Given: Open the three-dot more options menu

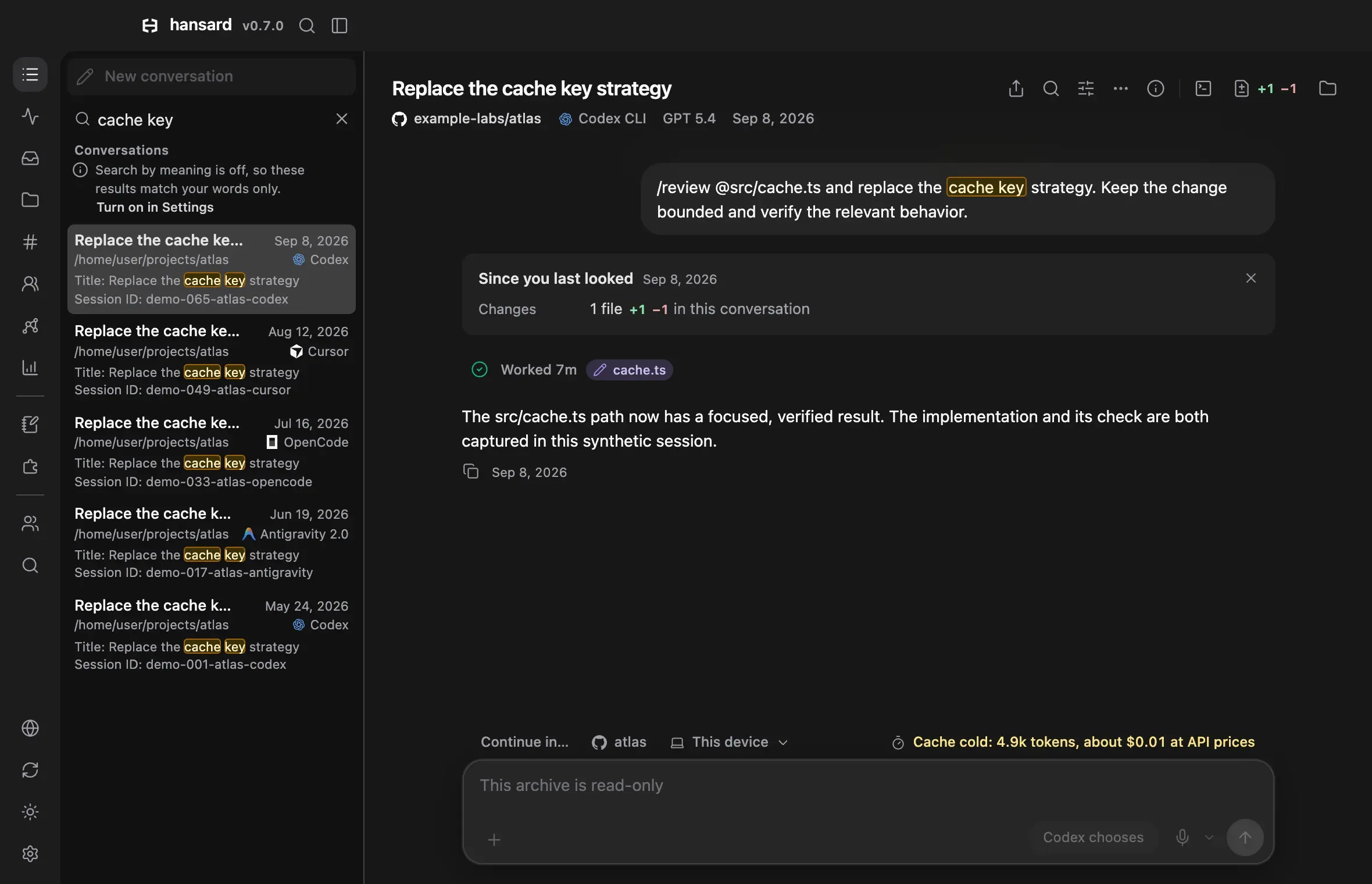Looking at the screenshot, I should pyautogui.click(x=1121, y=88).
